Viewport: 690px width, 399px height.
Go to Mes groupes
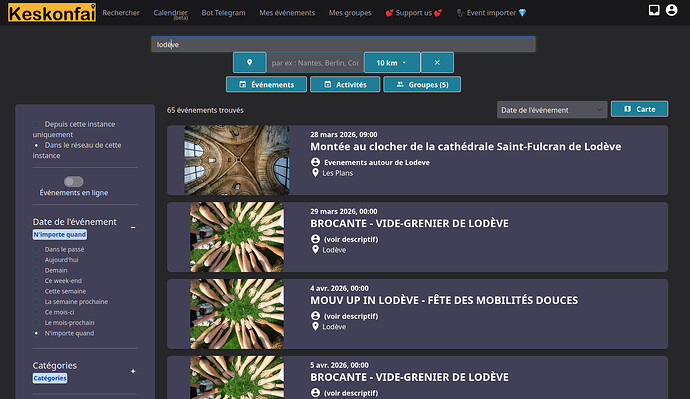click(x=350, y=13)
